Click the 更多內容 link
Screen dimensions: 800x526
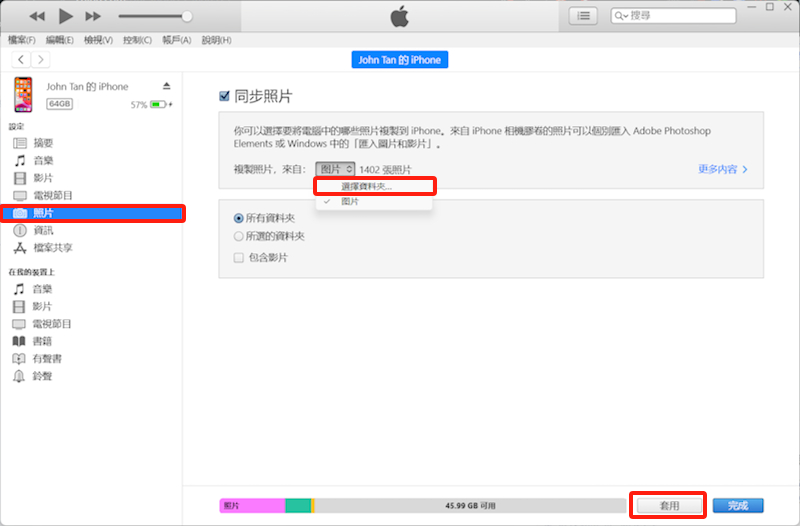tap(722, 169)
